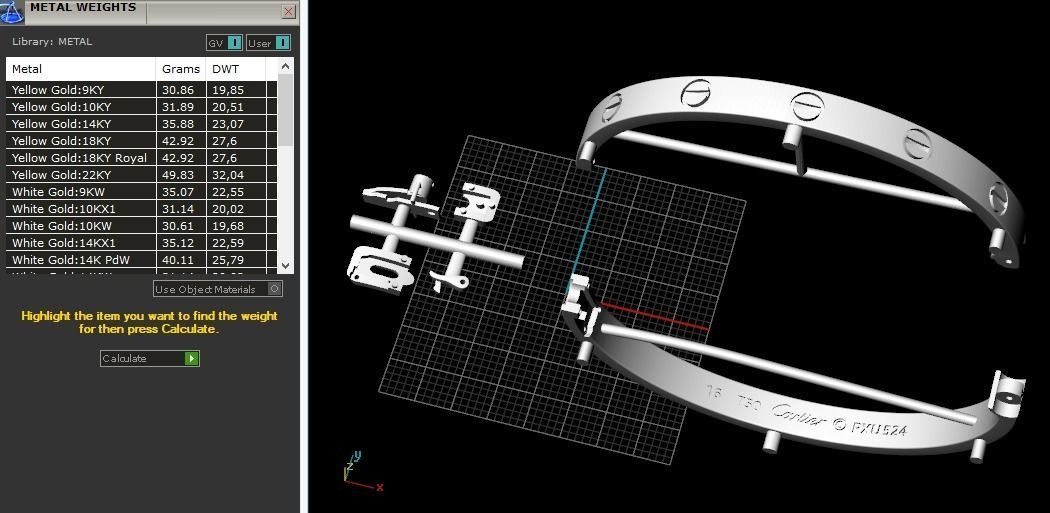Select the long horizontal rod among loose parts
The width and height of the screenshot is (1050, 513).
pyautogui.click(x=436, y=242)
